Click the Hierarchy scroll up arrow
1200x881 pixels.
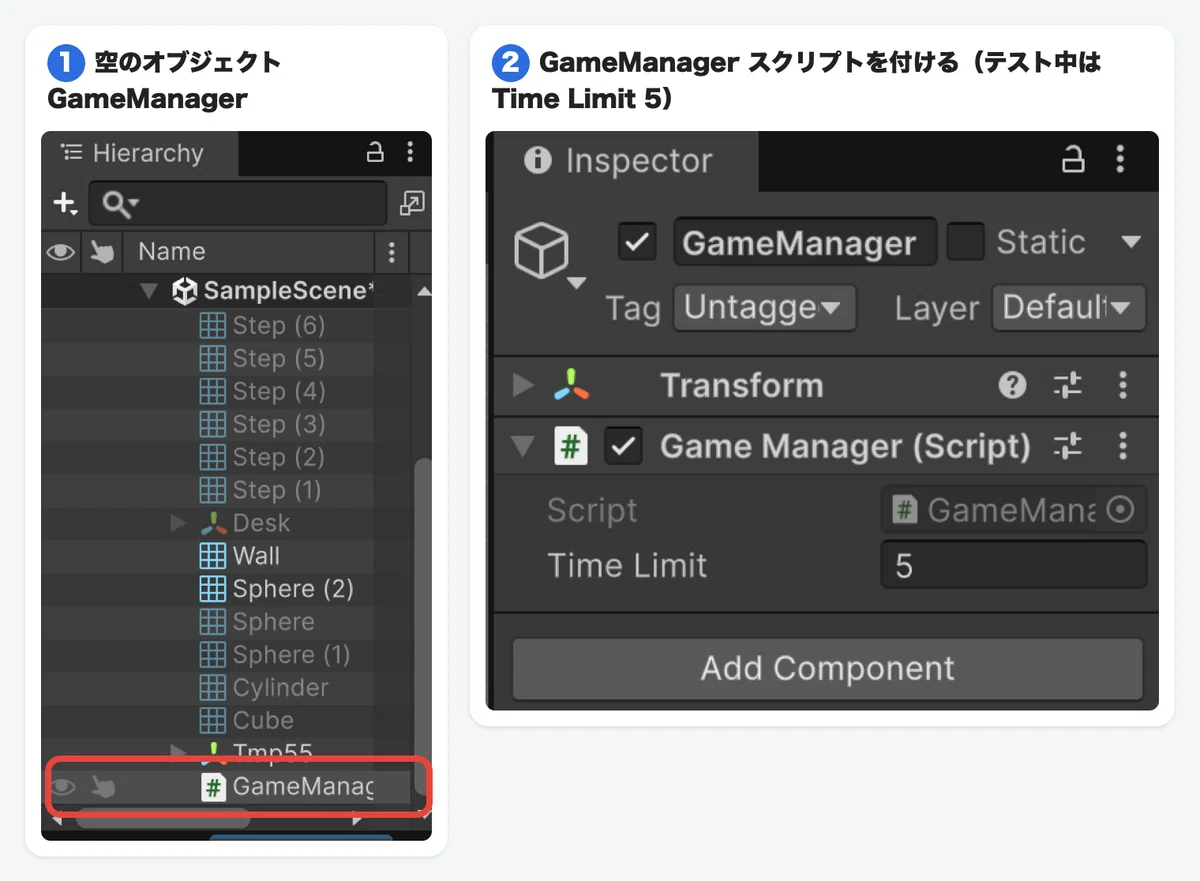coord(423,292)
